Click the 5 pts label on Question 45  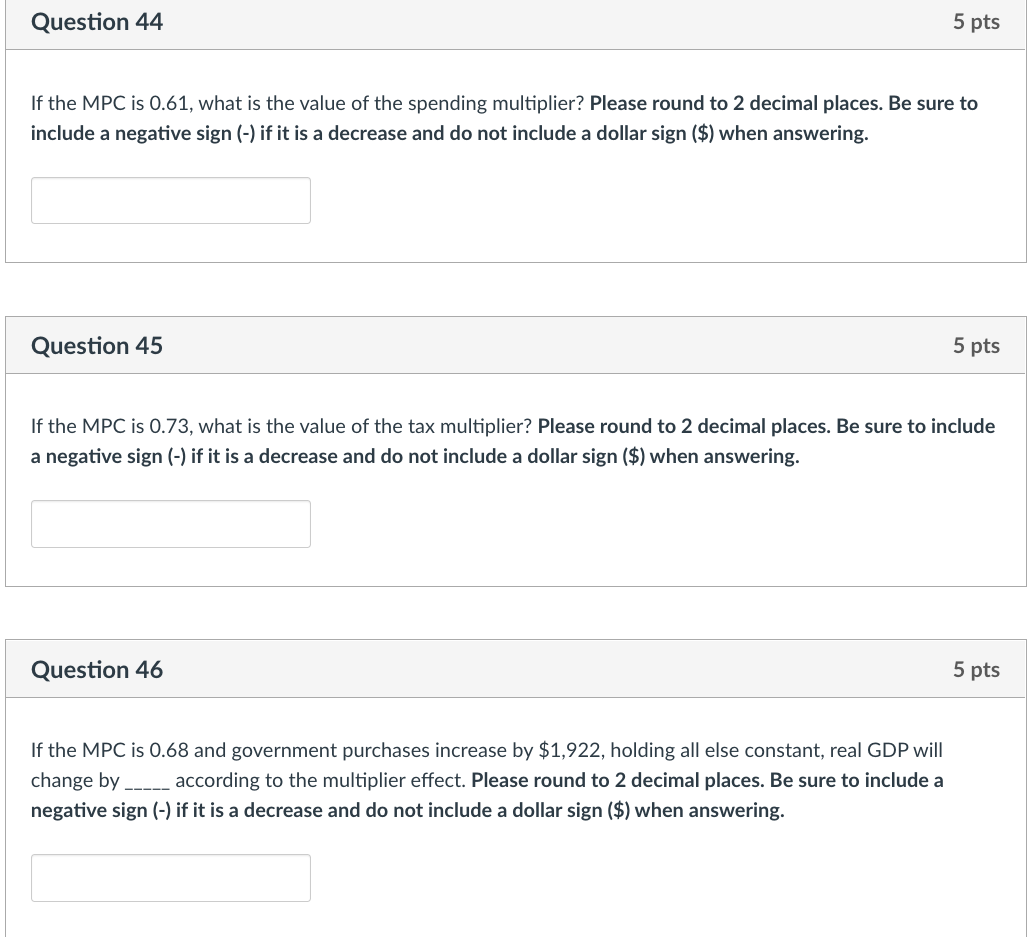point(976,345)
